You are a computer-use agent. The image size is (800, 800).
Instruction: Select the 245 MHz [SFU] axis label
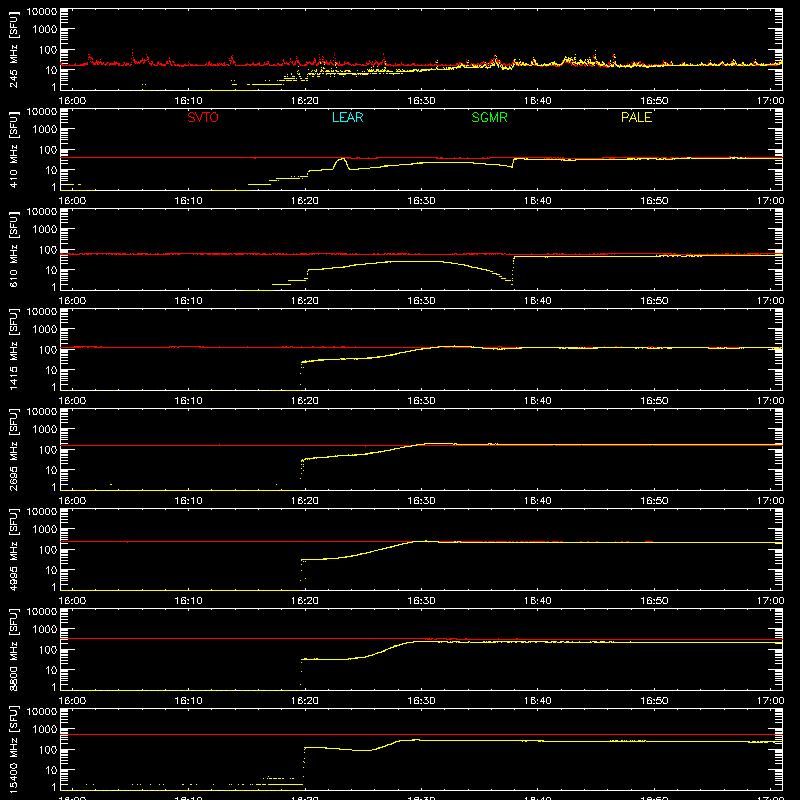click(x=14, y=49)
